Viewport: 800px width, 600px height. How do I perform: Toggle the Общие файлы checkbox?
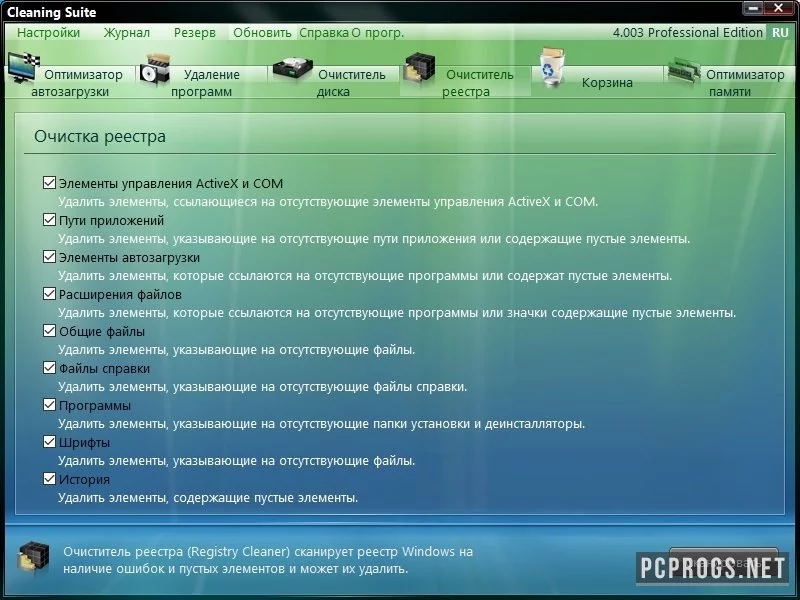[x=49, y=331]
